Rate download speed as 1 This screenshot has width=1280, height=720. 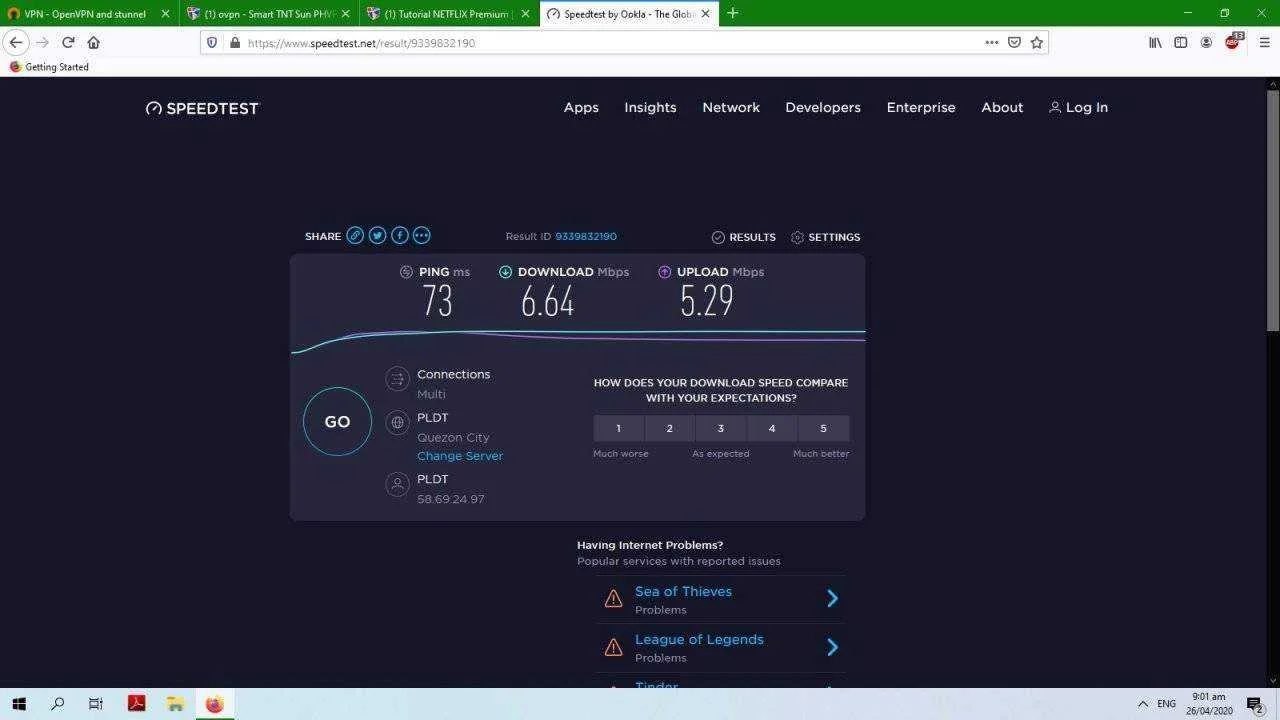(618, 428)
